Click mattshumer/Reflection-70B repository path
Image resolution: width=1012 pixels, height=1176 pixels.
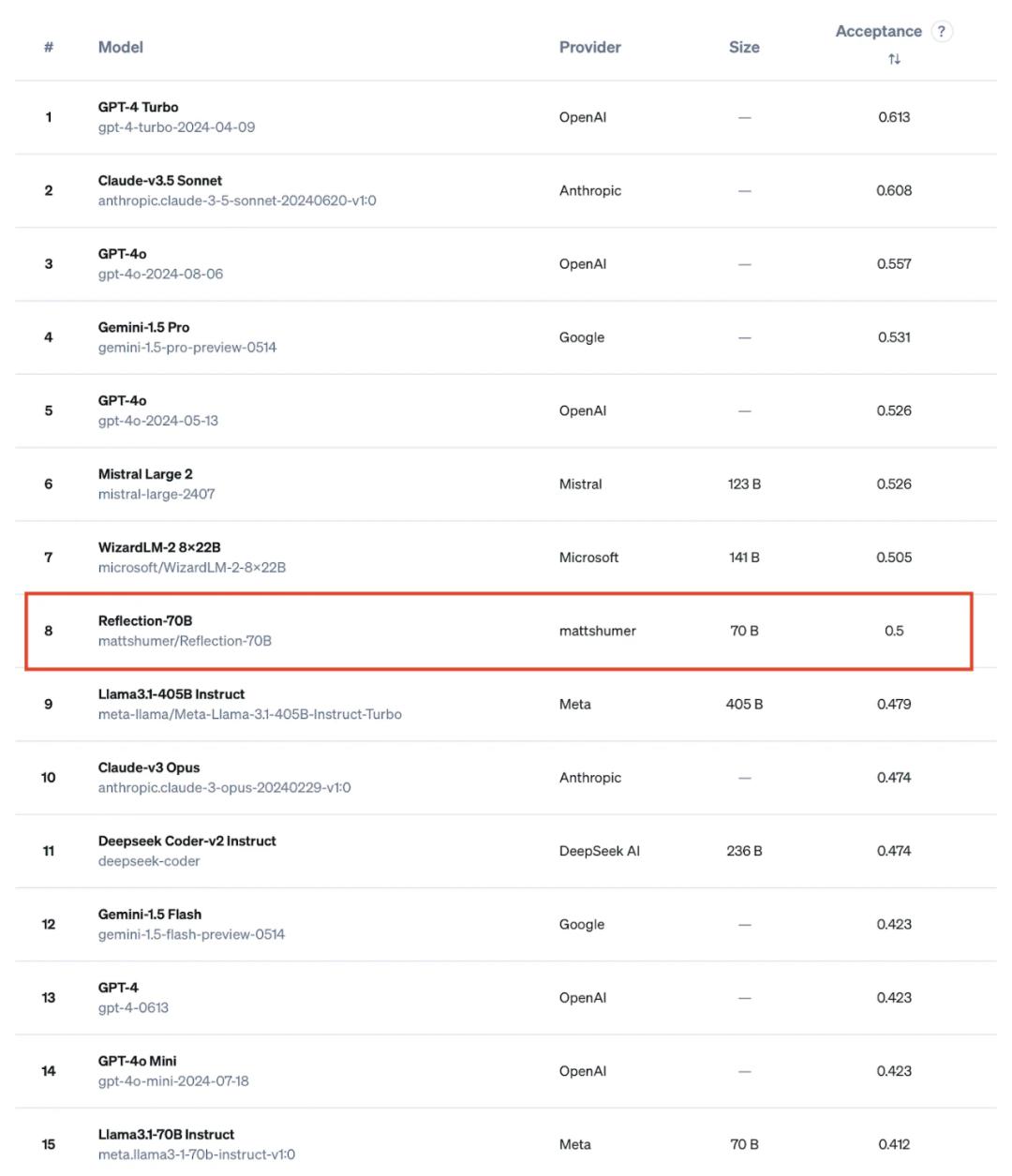point(185,641)
